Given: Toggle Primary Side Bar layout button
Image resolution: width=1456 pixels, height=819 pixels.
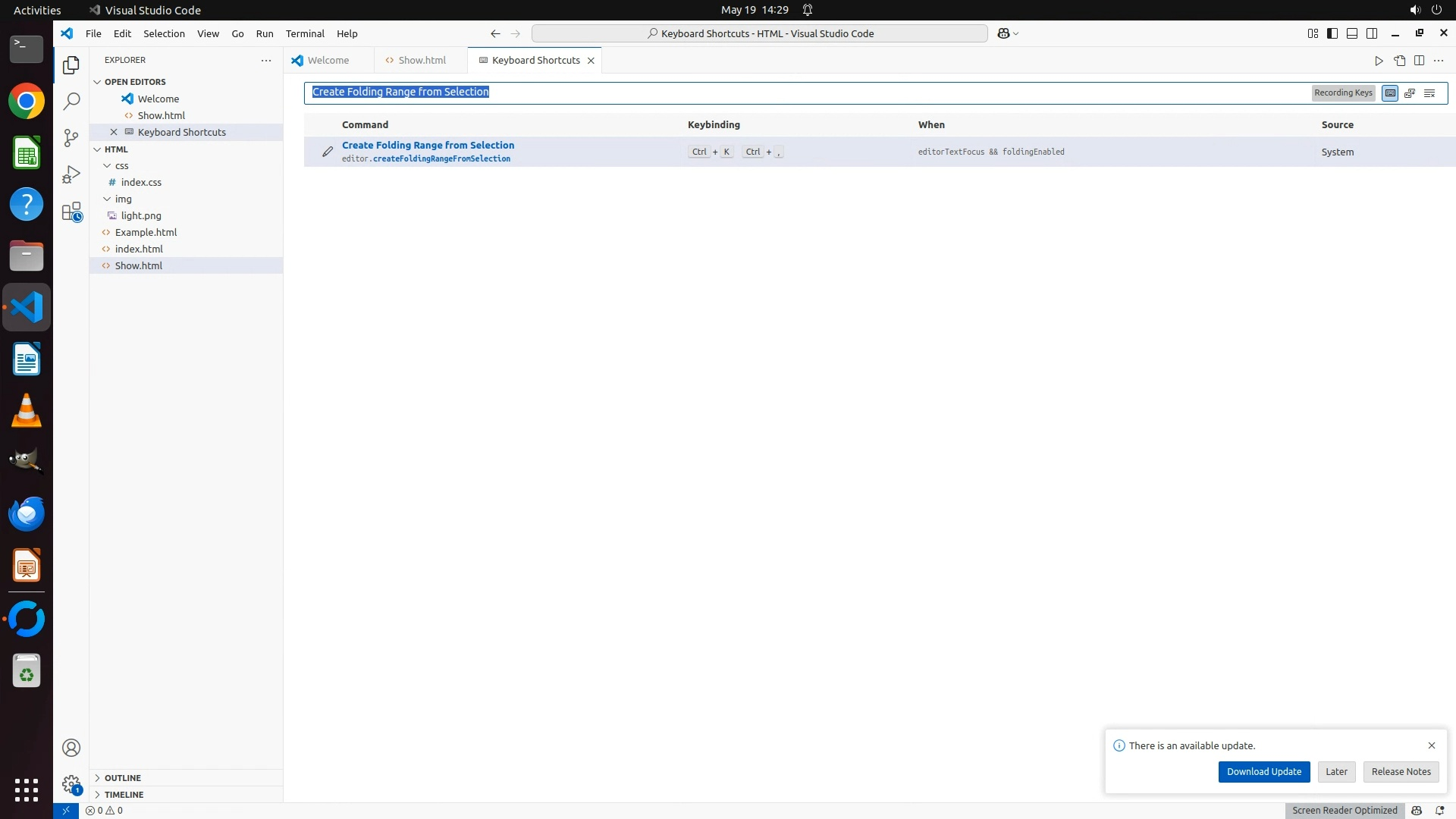Looking at the screenshot, I should (x=1332, y=33).
